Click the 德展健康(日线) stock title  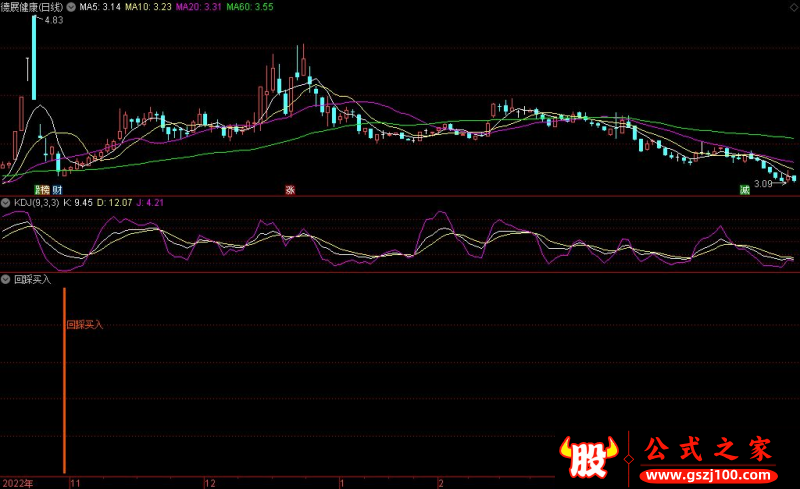(x=32, y=7)
